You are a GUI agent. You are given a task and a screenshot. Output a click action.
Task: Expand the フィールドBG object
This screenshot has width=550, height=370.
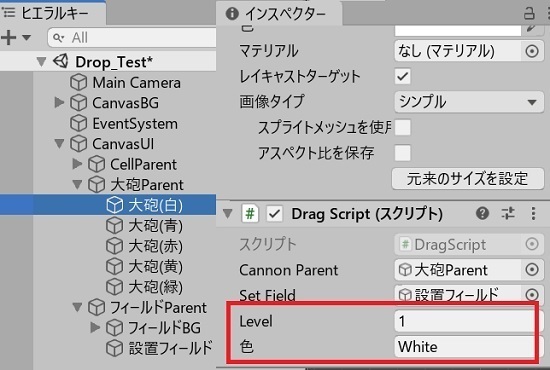[95, 328]
